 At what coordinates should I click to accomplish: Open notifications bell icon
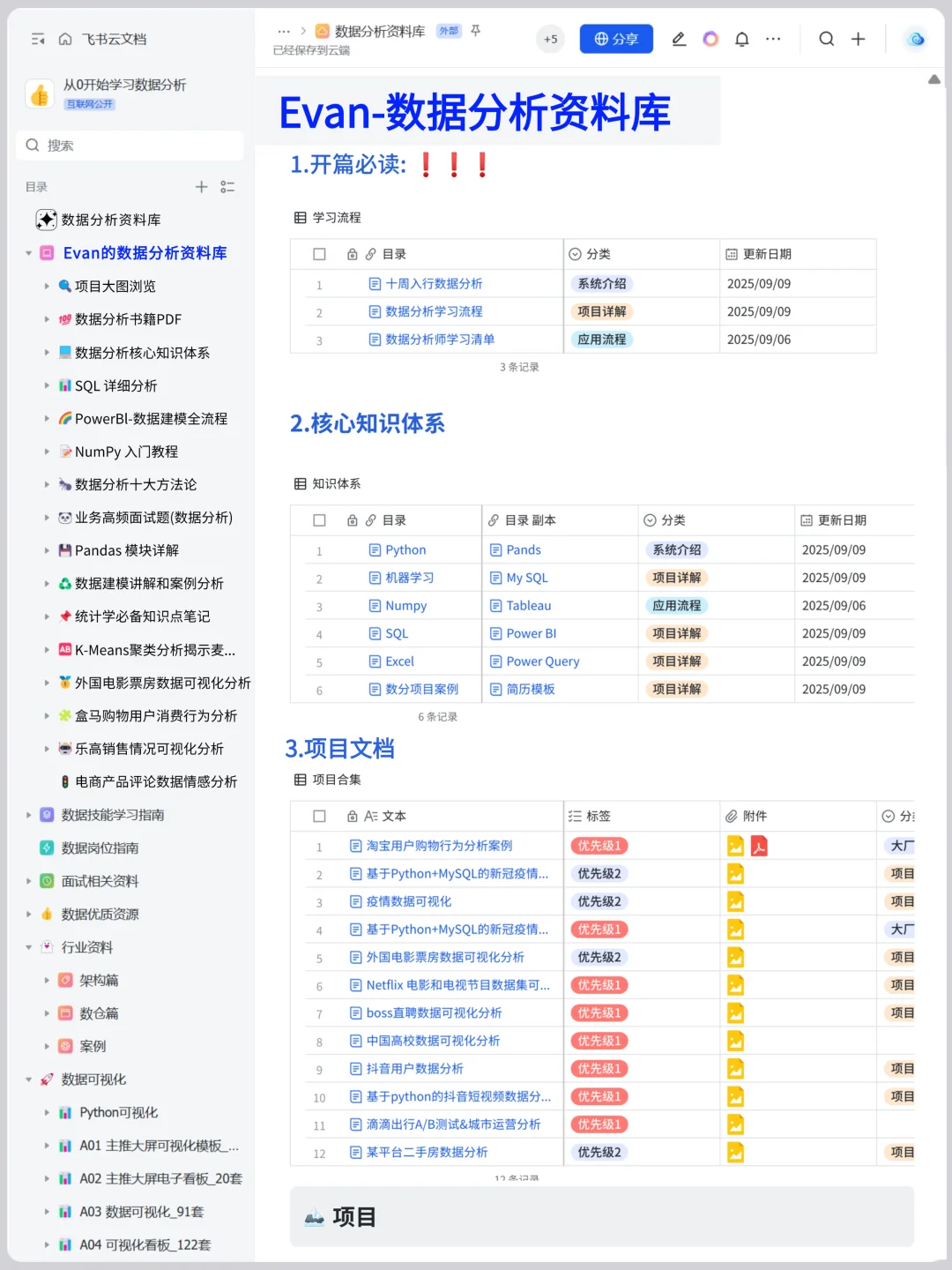742,39
